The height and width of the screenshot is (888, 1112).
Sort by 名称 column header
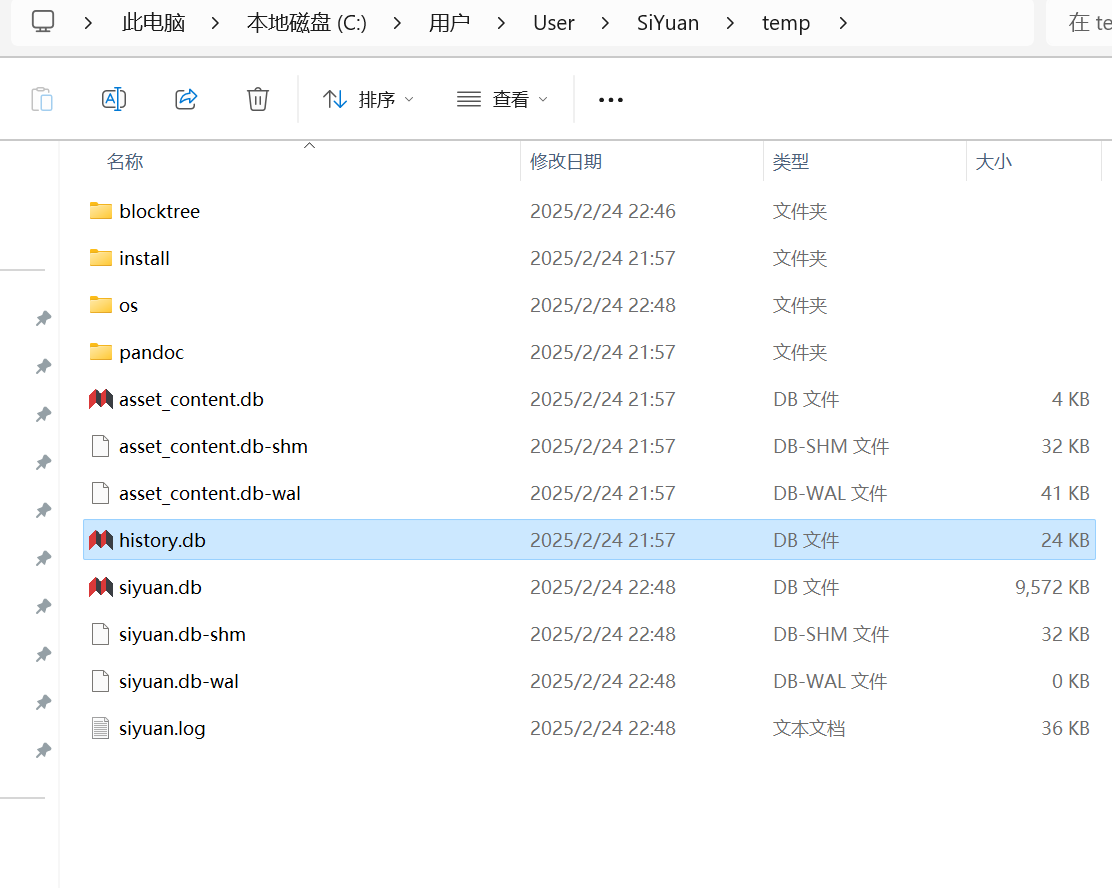(125, 162)
